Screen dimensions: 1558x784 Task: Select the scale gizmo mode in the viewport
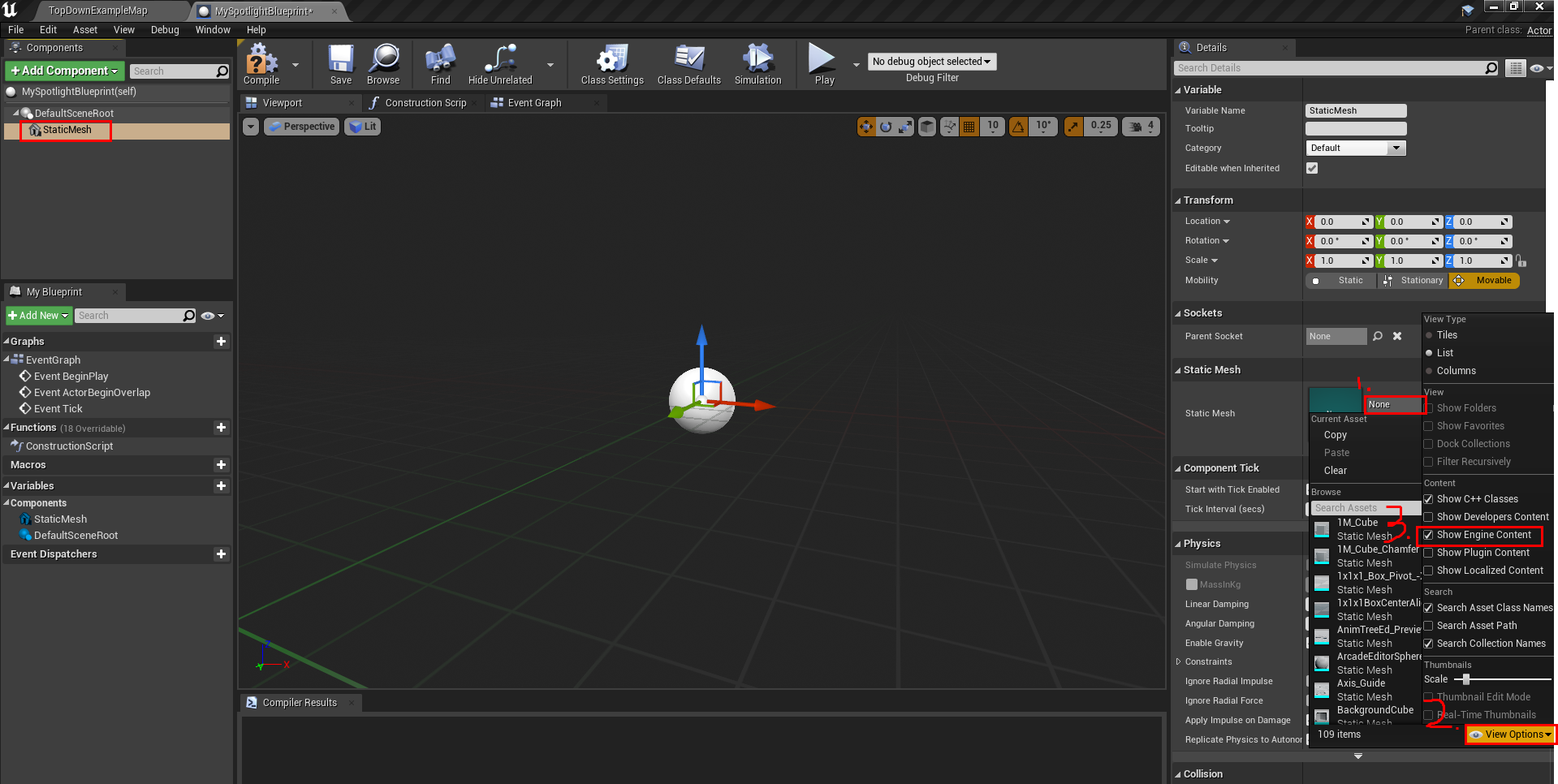click(905, 127)
